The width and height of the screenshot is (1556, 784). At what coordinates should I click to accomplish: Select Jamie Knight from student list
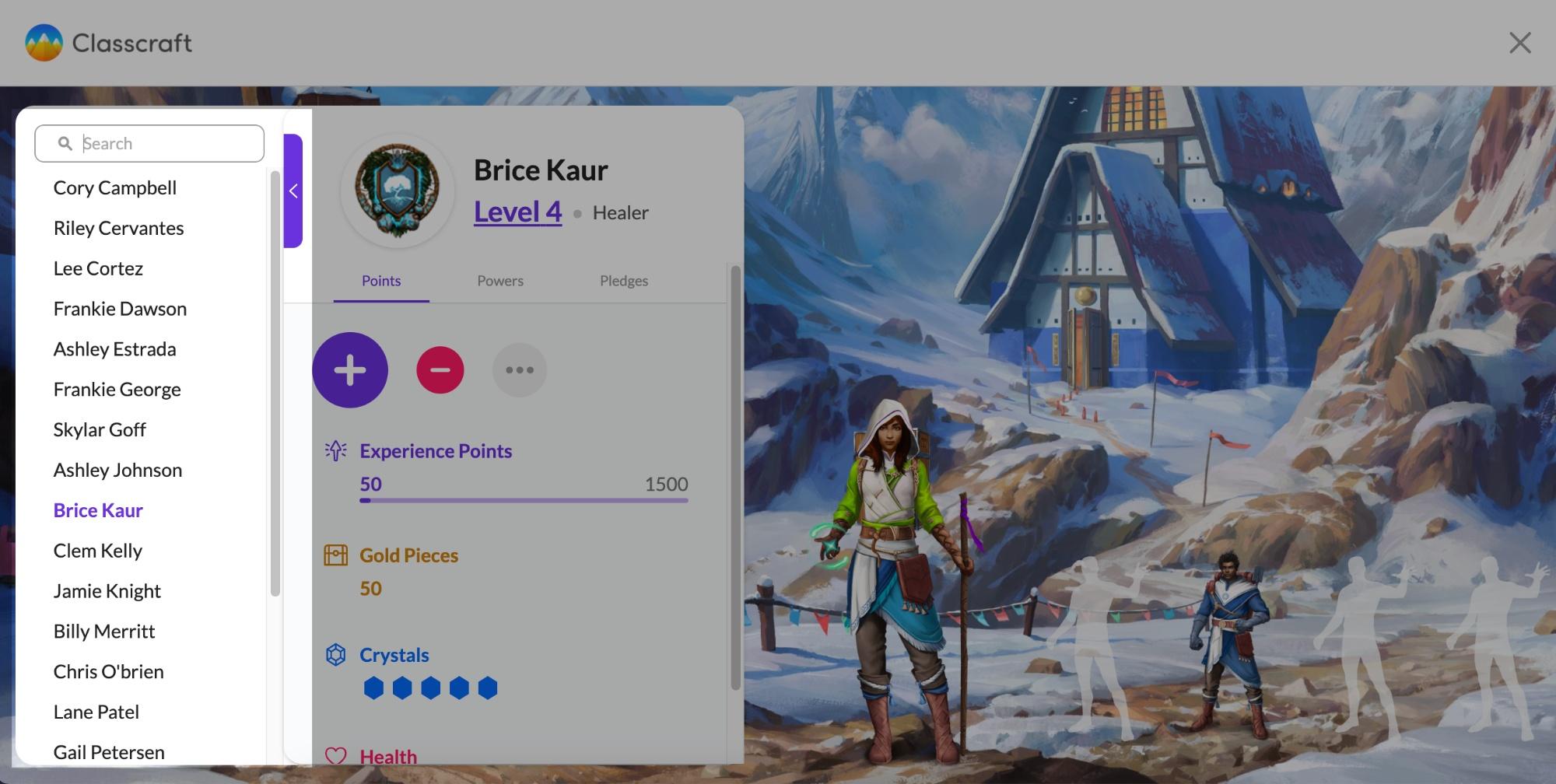click(107, 591)
